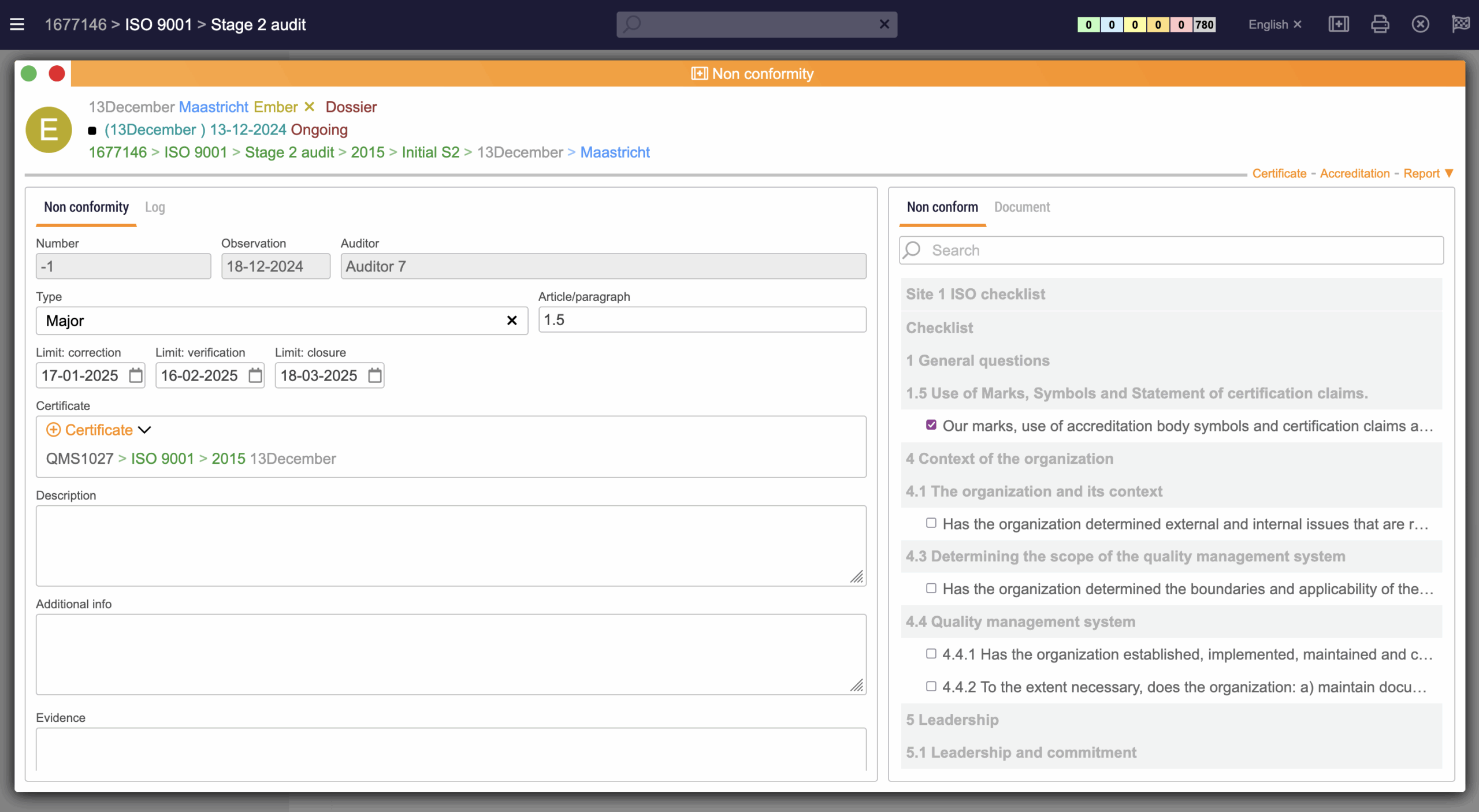This screenshot has width=1479, height=812.
Task: Expand the Certificate dropdown chevron
Action: click(x=145, y=430)
